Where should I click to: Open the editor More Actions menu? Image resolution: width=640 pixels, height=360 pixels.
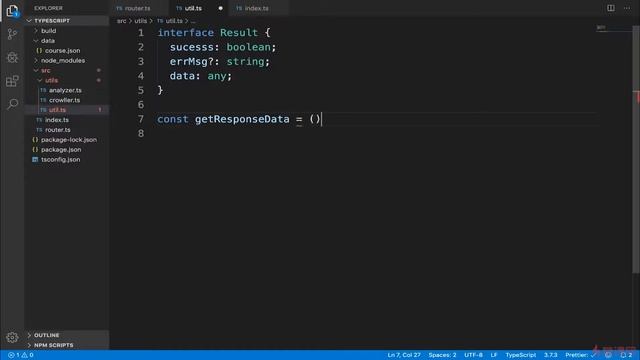coord(627,8)
